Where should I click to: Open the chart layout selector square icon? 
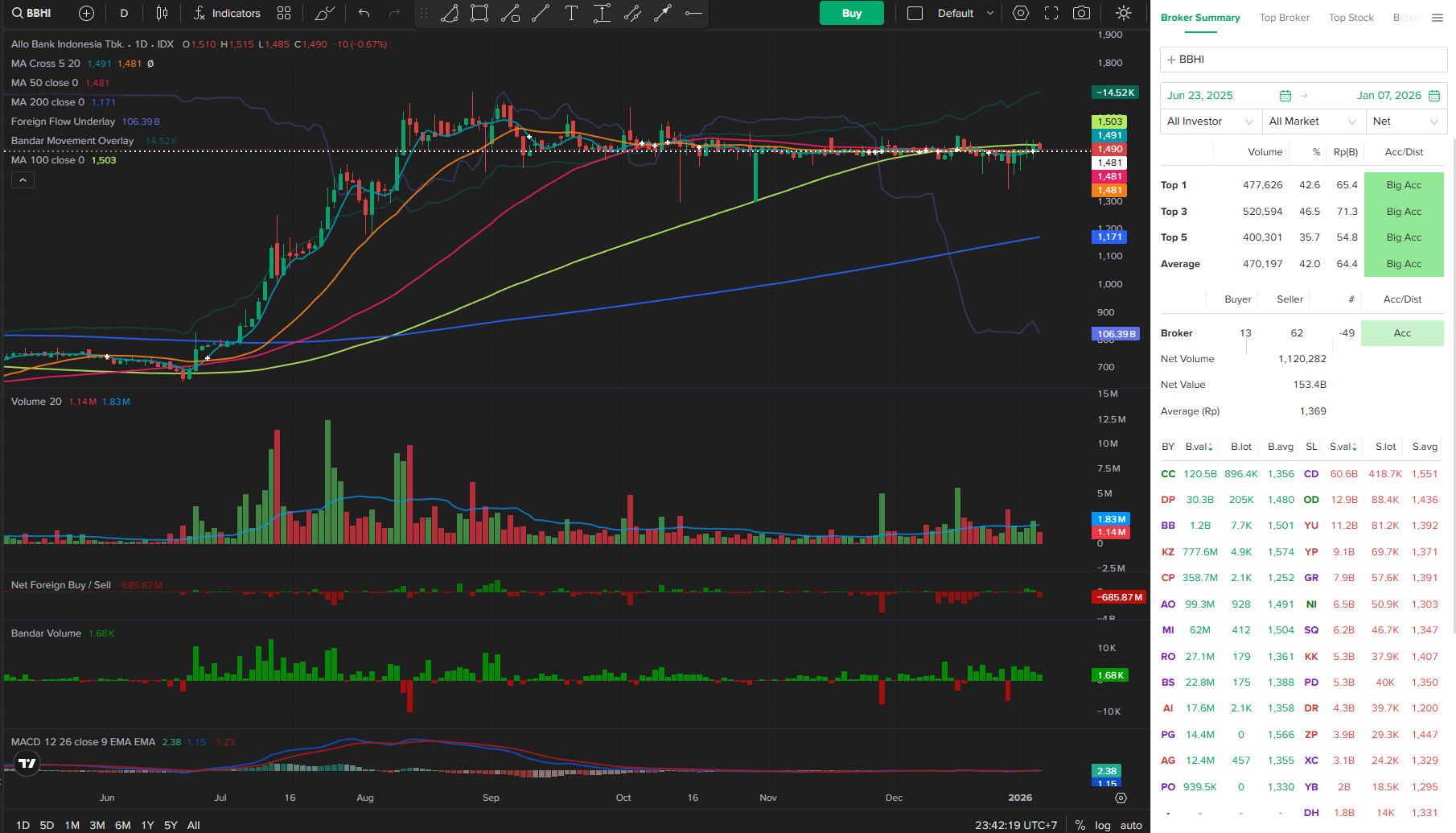click(x=915, y=13)
